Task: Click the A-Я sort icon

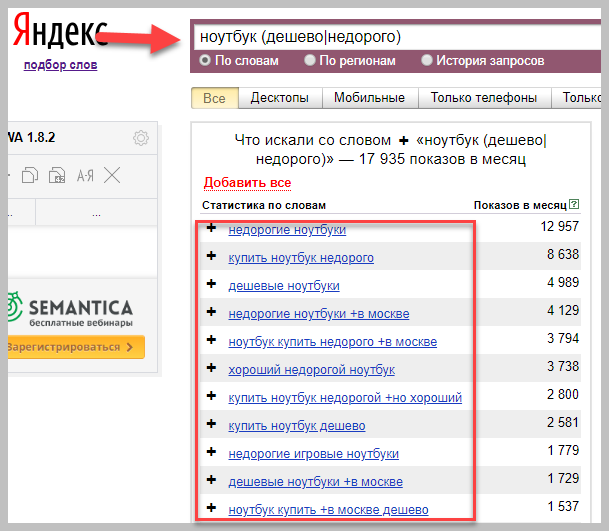Action: tap(85, 176)
